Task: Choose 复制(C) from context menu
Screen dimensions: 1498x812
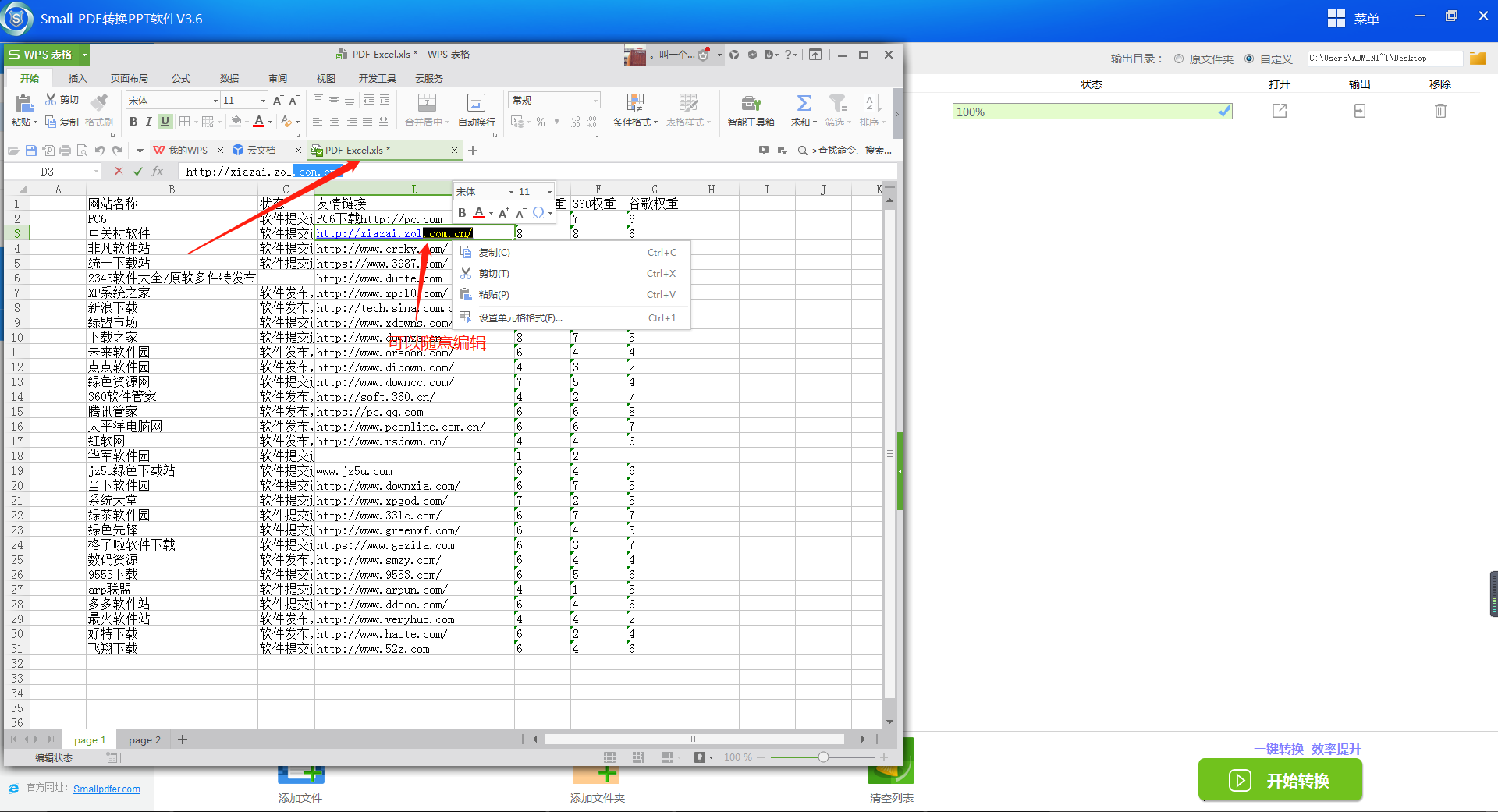Action: coord(570,252)
